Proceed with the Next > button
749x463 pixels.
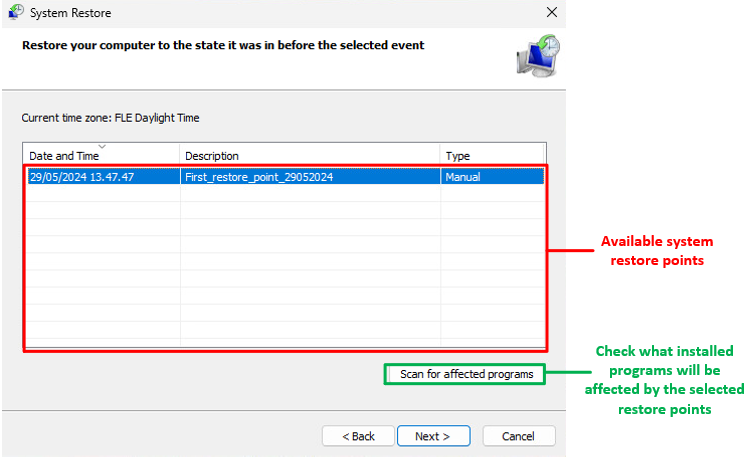pos(433,436)
